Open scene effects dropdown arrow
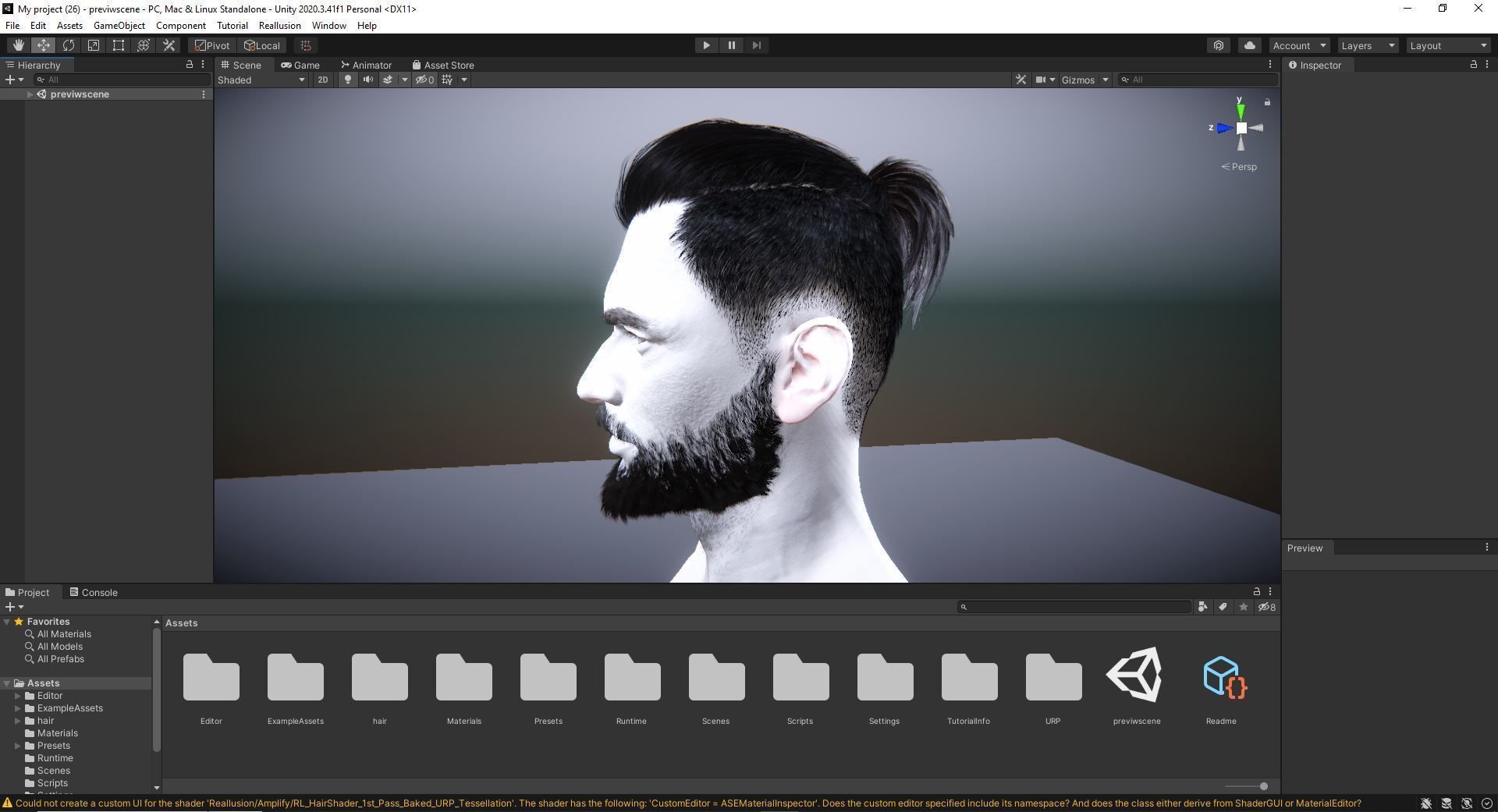1498x812 pixels. coord(404,80)
